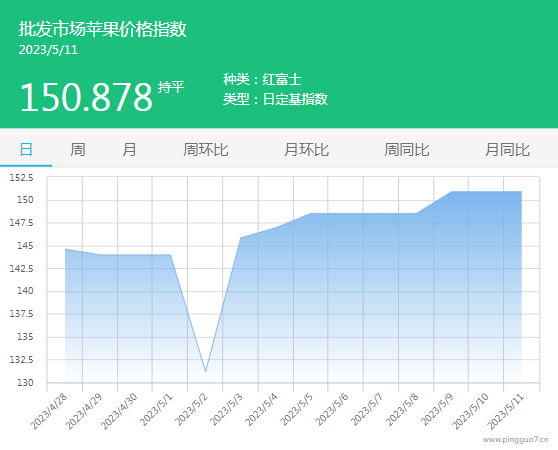Click the 2023/5/11 date label on axis
The height and width of the screenshot is (450, 558).
[x=506, y=412]
